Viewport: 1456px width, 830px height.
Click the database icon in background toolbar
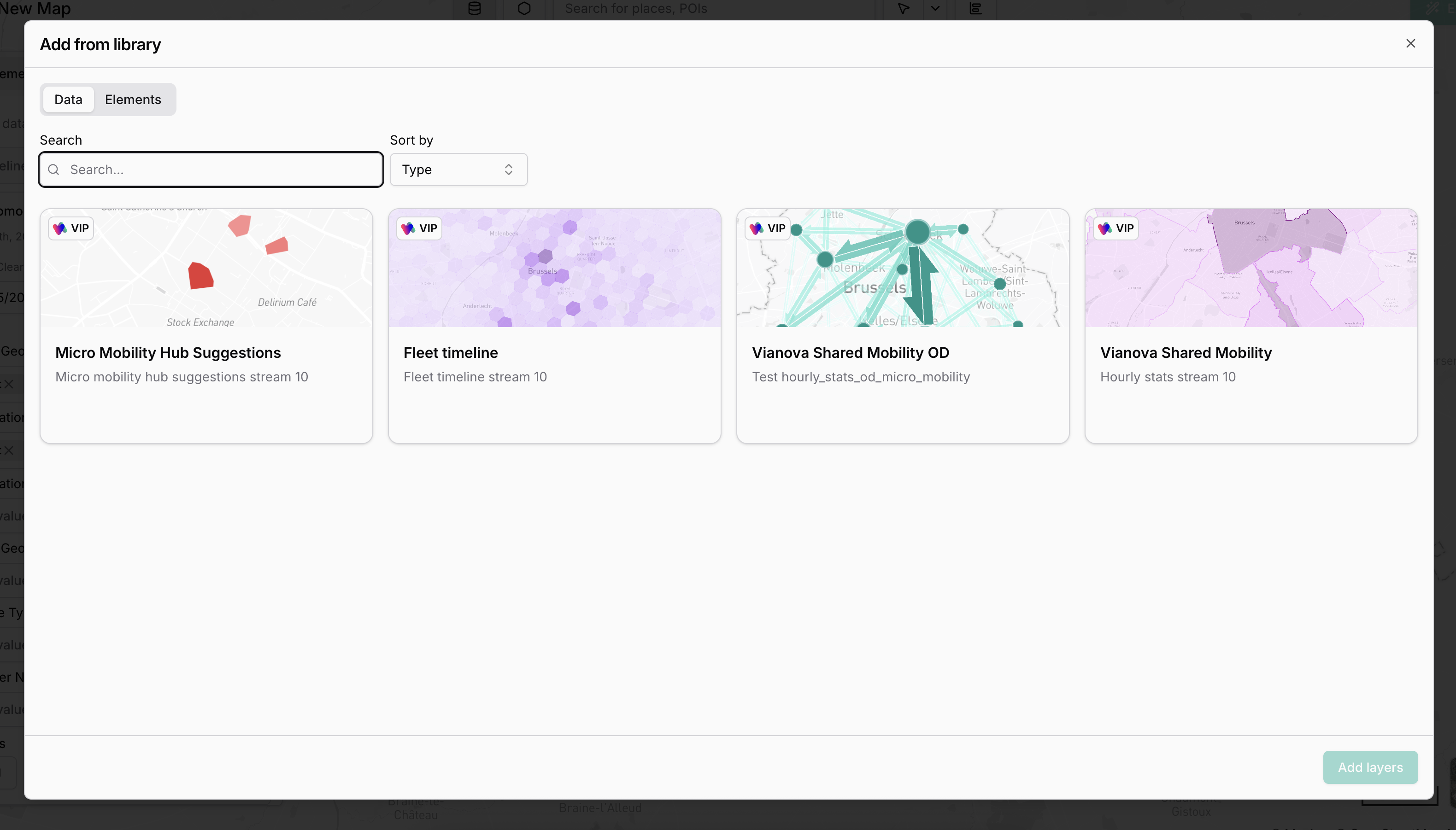(474, 9)
